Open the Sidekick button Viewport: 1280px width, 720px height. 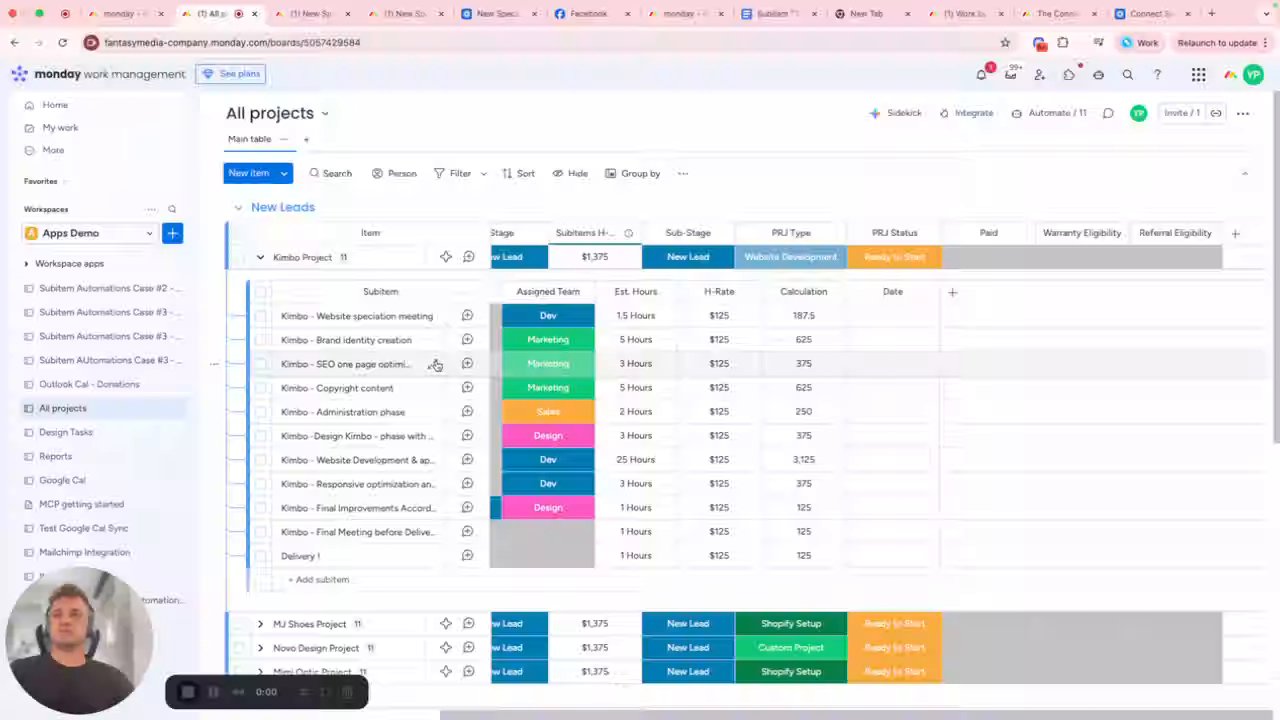(896, 113)
